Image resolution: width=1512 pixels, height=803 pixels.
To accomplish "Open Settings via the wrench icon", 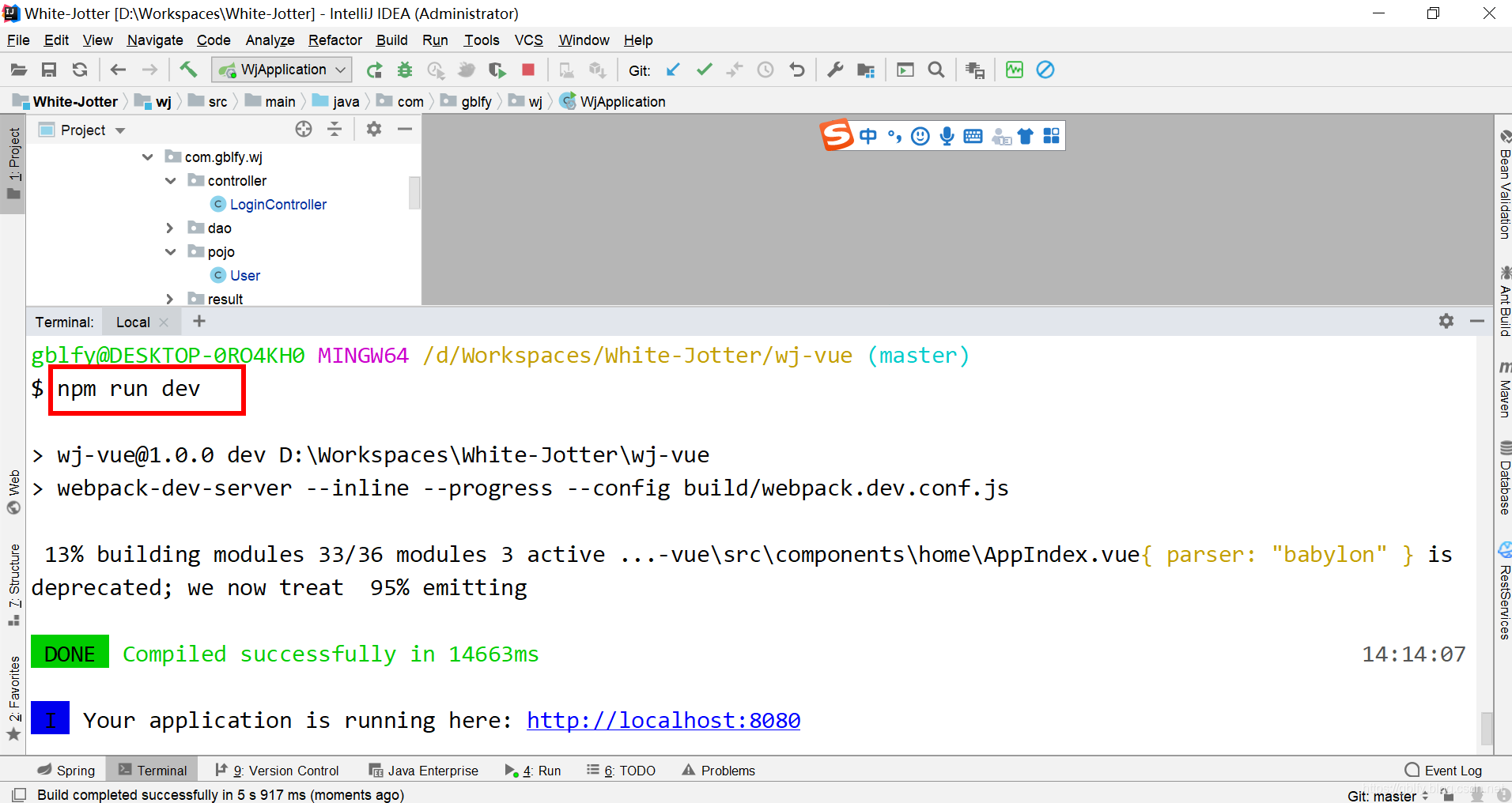I will pos(835,70).
